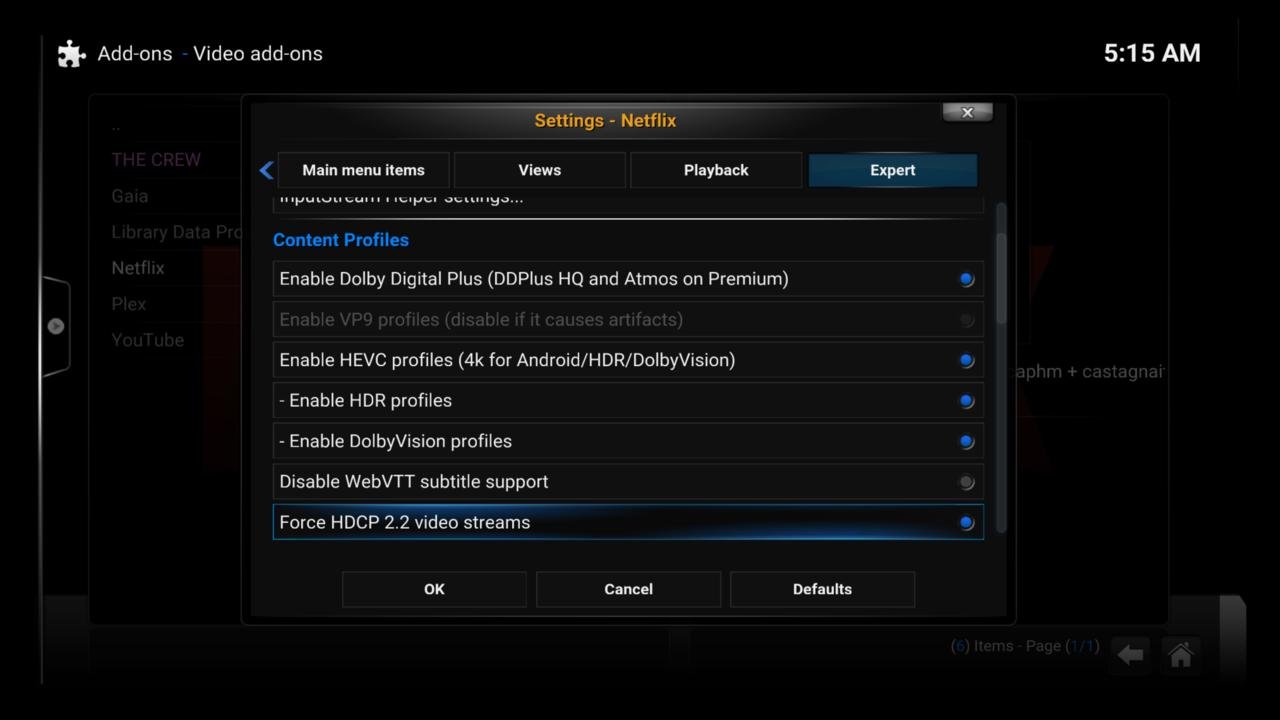The width and height of the screenshot is (1280, 720).
Task: Select the Expert tab
Action: (x=892, y=170)
